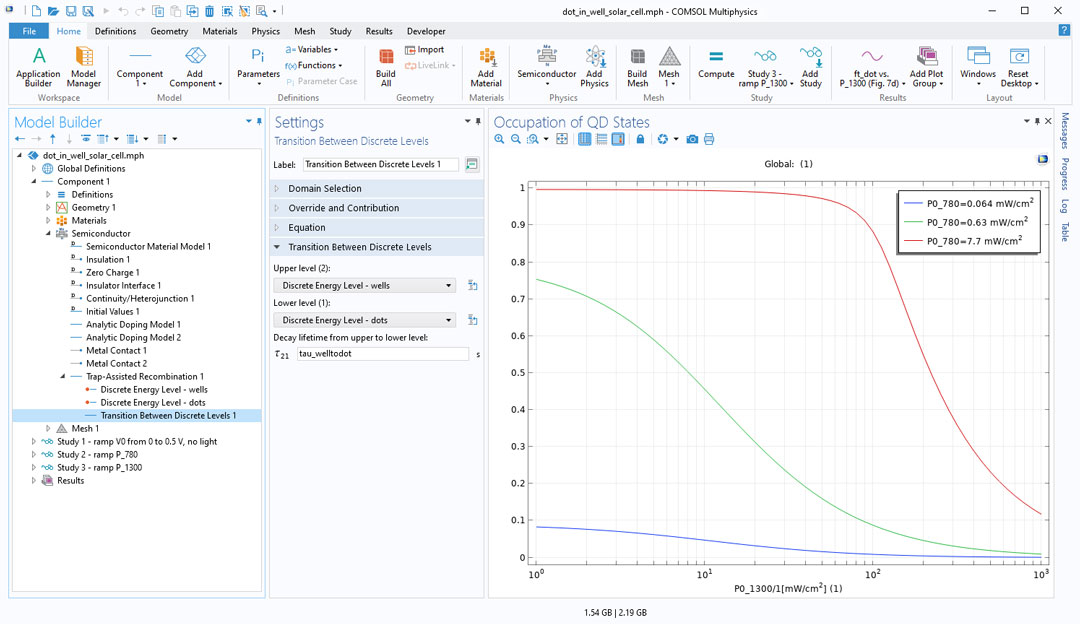The height and width of the screenshot is (624, 1080).
Task: Click the Build All geometry icon
Action: [386, 66]
